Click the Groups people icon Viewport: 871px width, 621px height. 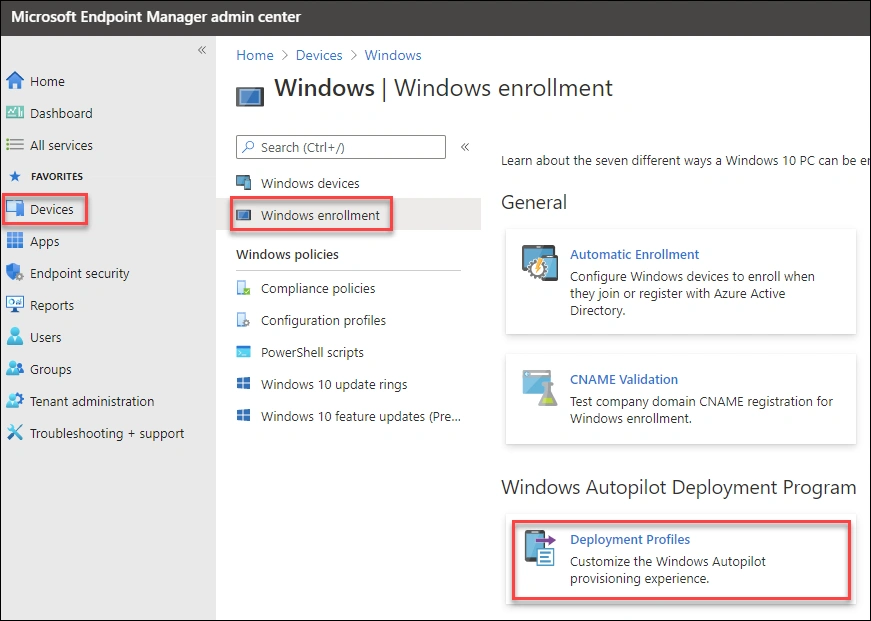point(15,369)
